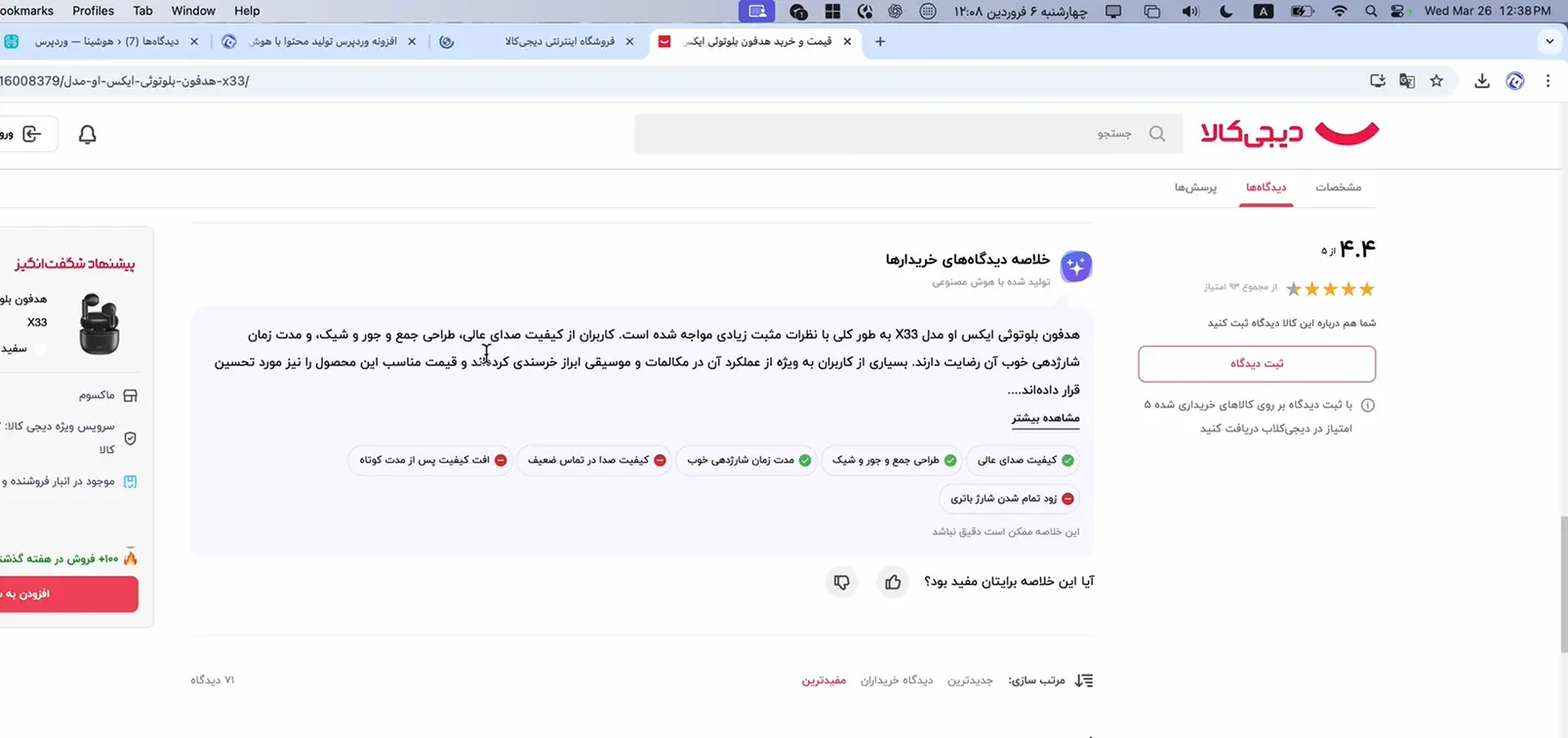Image resolution: width=1568 pixels, height=738 pixels.
Task: Open Wi-Fi status menu
Action: 1339,11
